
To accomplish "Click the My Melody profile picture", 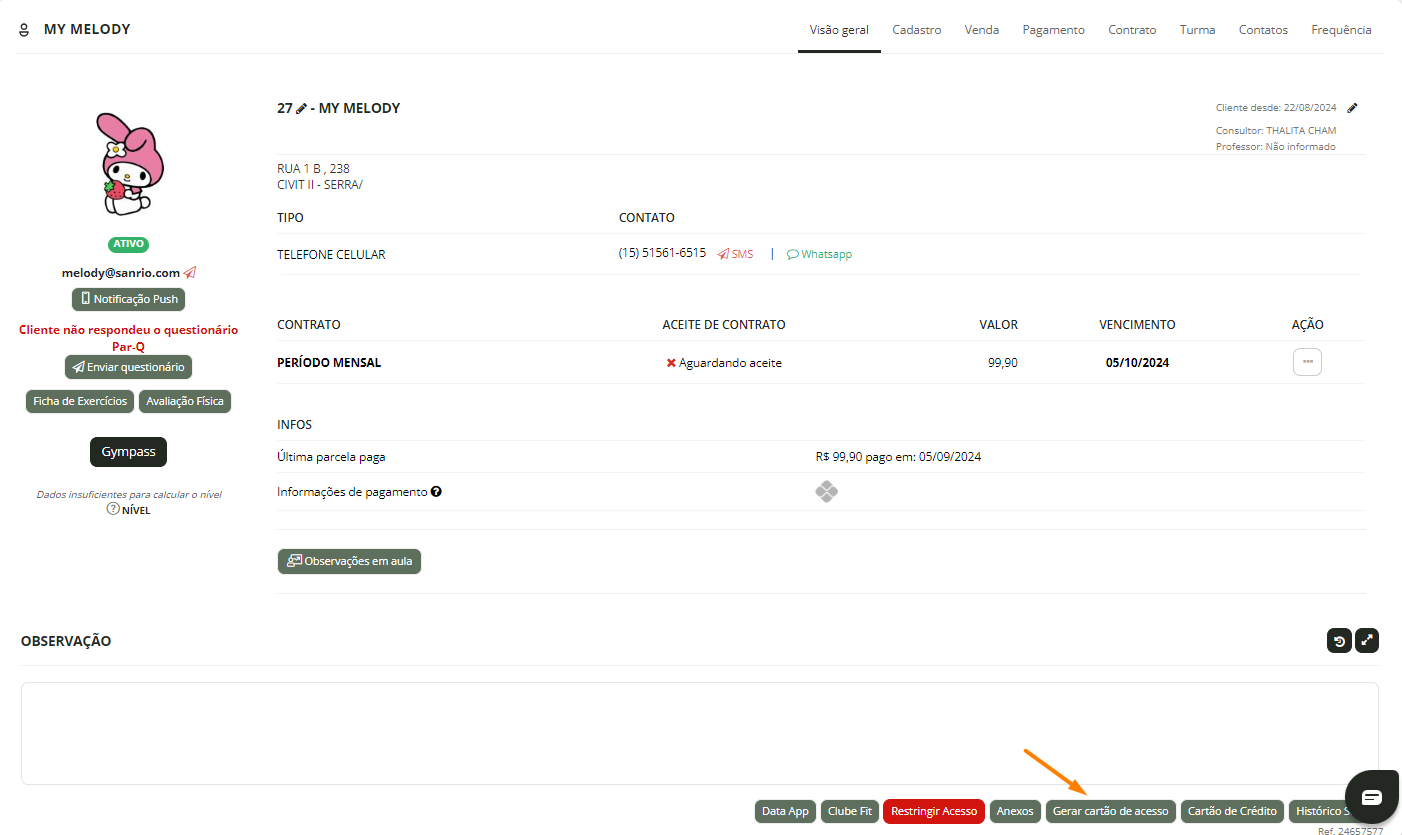I will tap(129, 163).
